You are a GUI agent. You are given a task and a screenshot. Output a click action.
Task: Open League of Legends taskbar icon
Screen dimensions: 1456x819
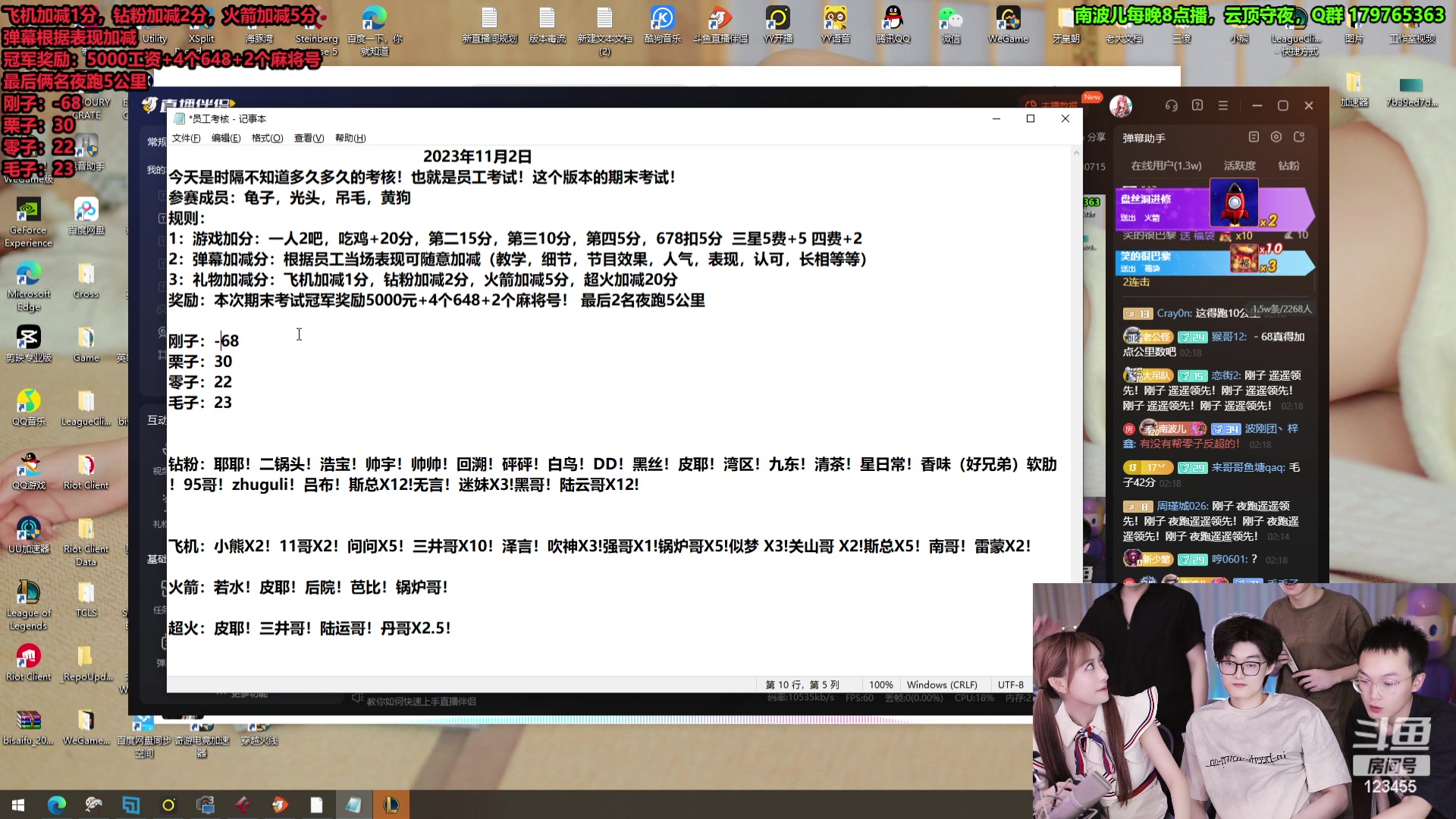pyautogui.click(x=391, y=805)
